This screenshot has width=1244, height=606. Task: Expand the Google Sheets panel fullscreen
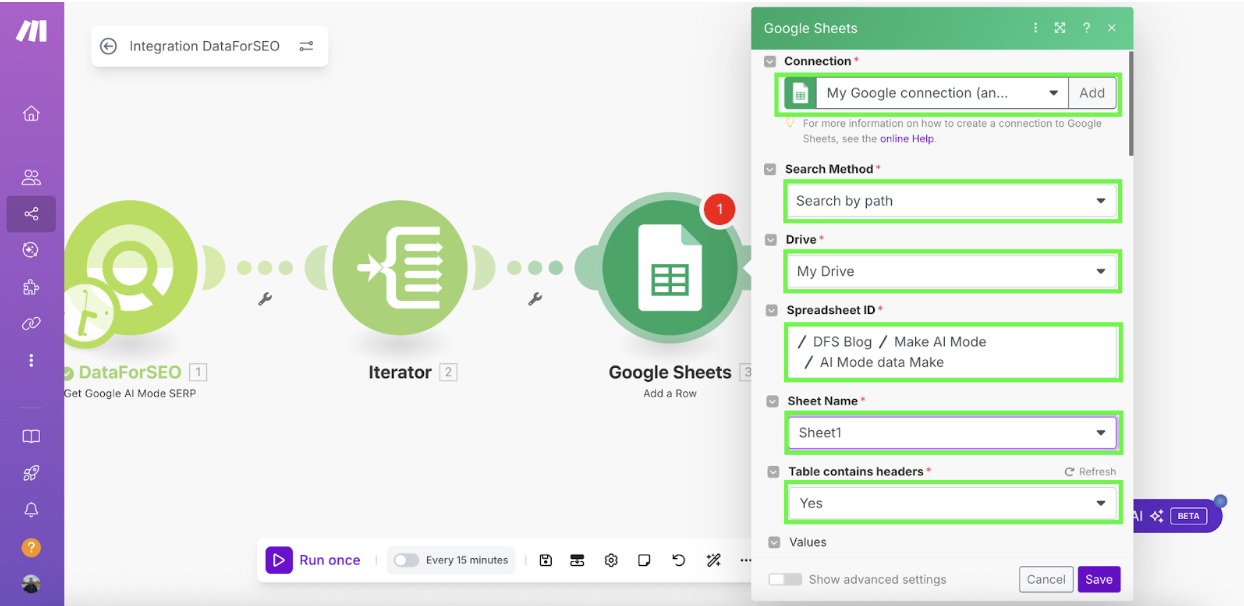(1060, 28)
